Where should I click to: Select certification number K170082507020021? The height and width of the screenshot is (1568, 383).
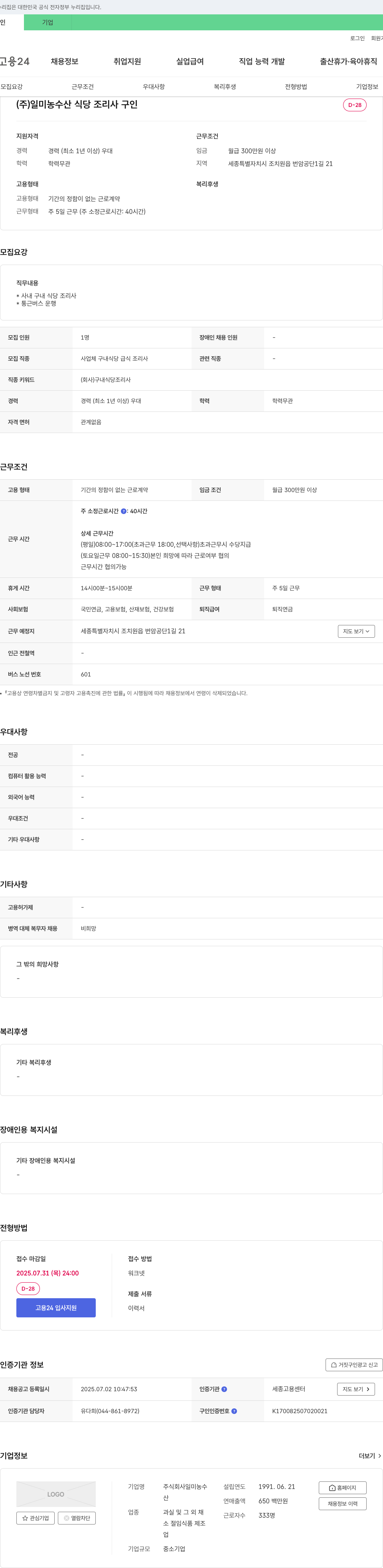(300, 1411)
